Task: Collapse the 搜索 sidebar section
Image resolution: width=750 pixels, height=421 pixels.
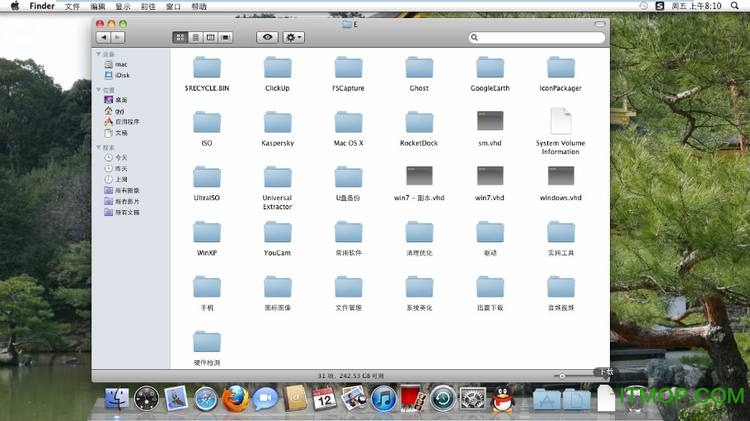Action: click(x=99, y=147)
